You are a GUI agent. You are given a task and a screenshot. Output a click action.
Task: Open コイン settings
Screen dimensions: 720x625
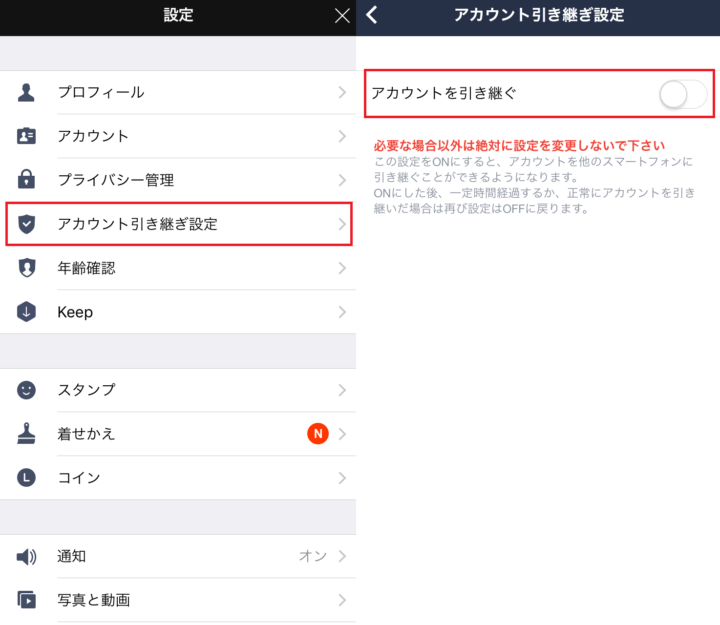(x=178, y=478)
